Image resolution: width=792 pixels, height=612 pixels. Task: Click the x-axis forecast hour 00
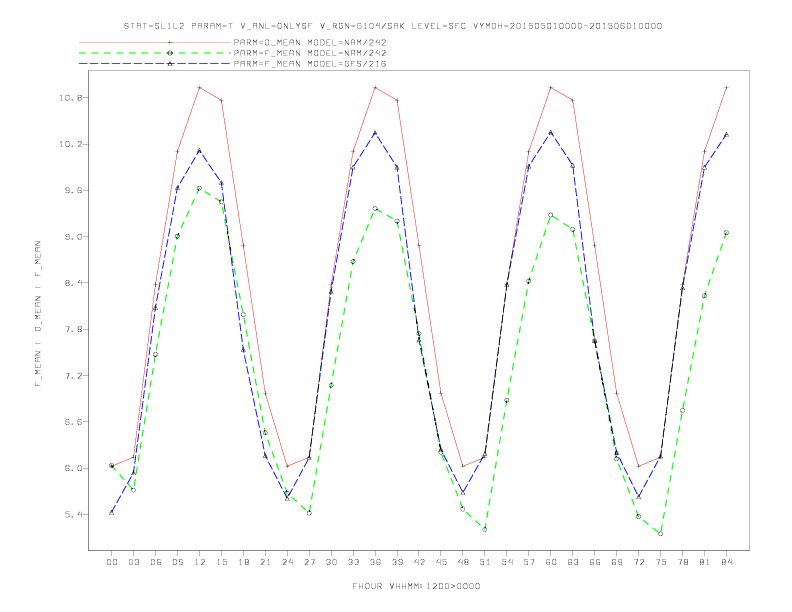(x=112, y=562)
